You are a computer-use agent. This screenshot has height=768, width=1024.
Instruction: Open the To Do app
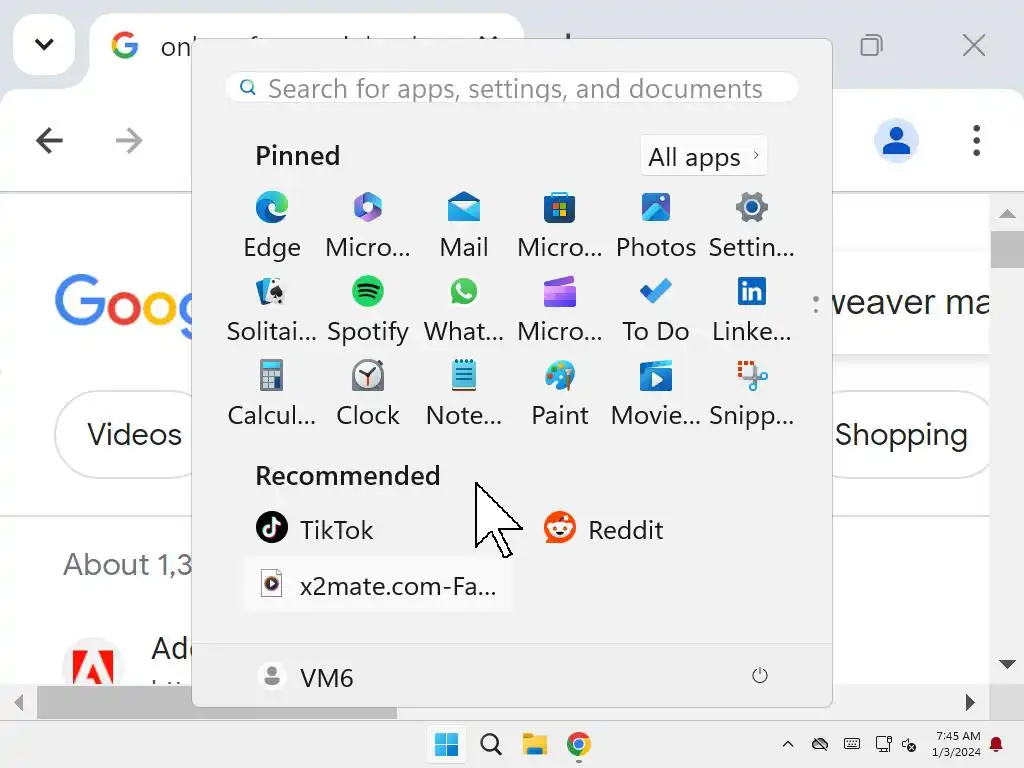pos(656,309)
